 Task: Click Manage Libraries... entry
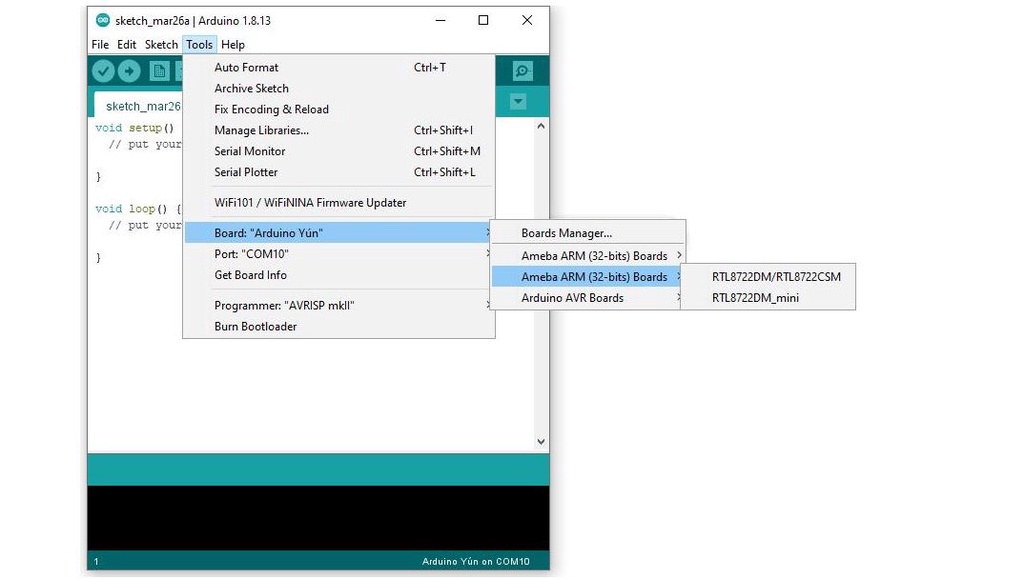pyautogui.click(x=261, y=130)
